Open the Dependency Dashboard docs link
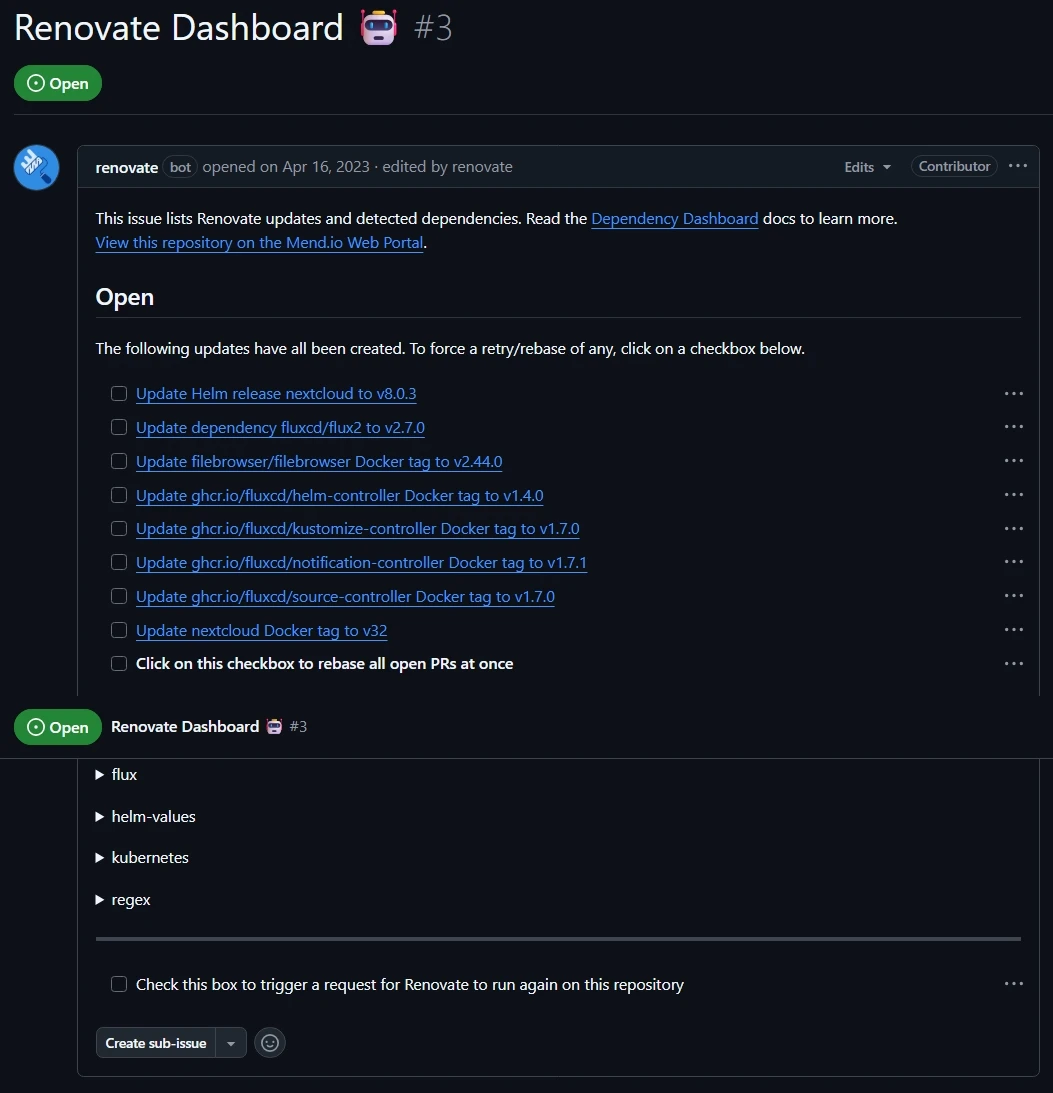The height and width of the screenshot is (1093, 1053). tap(674, 219)
